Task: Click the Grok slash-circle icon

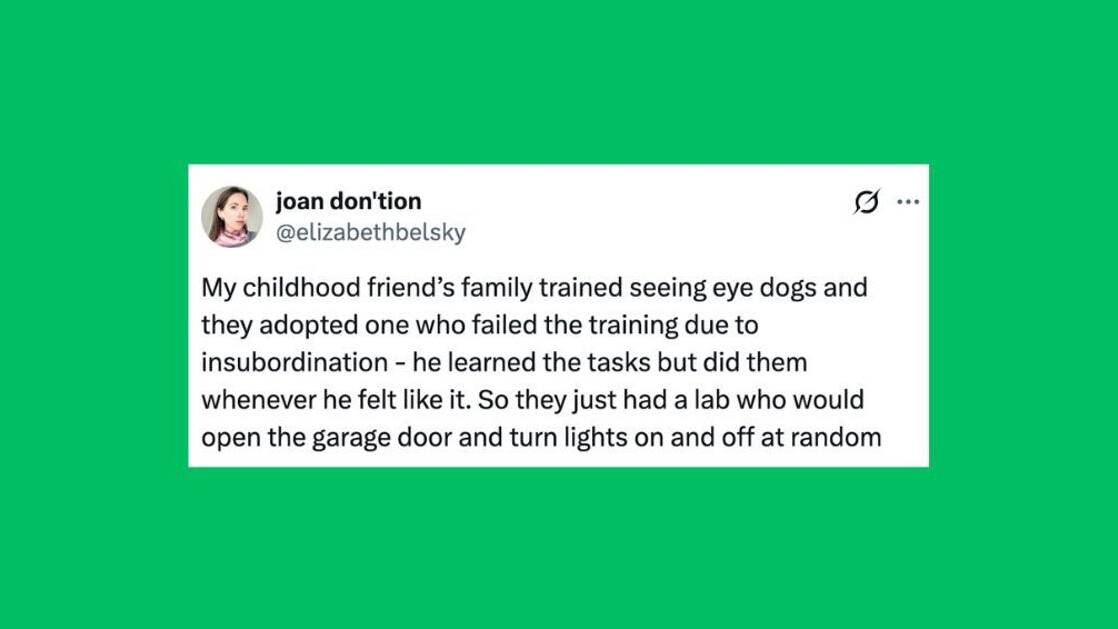Action: click(858, 203)
